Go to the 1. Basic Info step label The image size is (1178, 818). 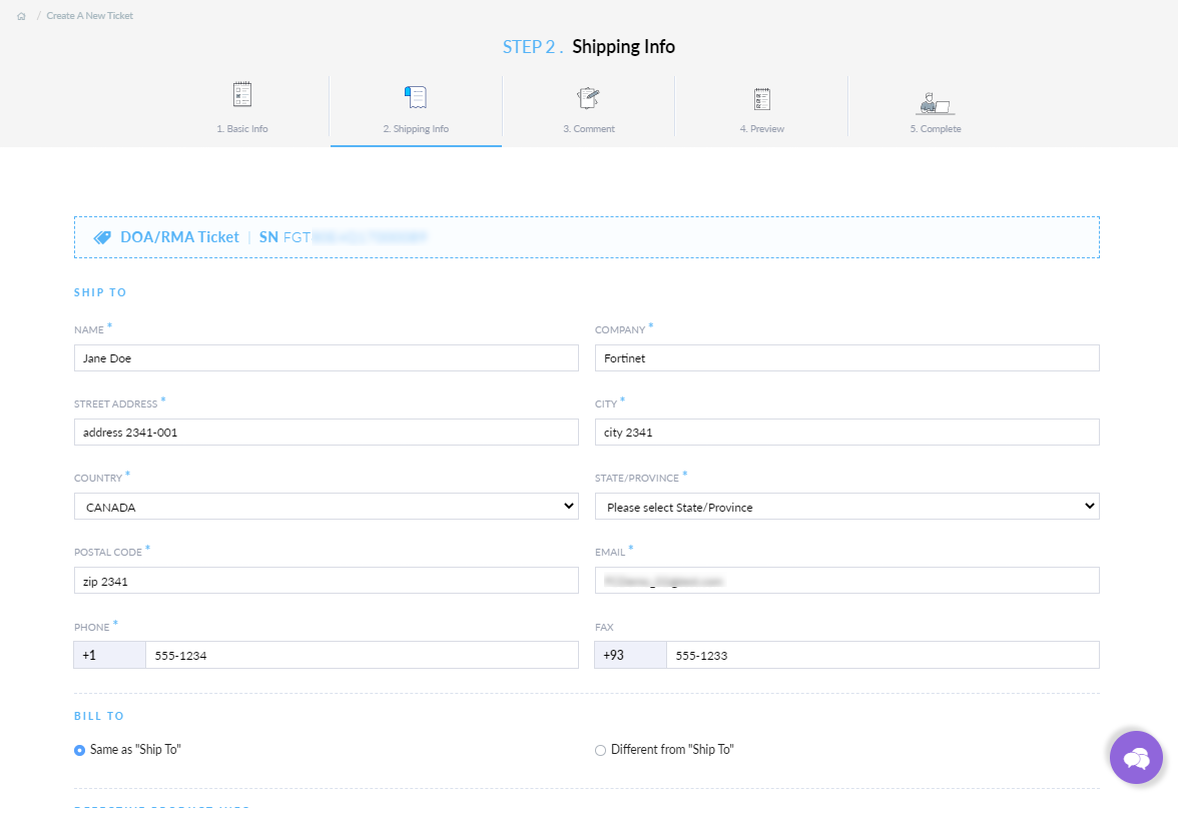242,129
